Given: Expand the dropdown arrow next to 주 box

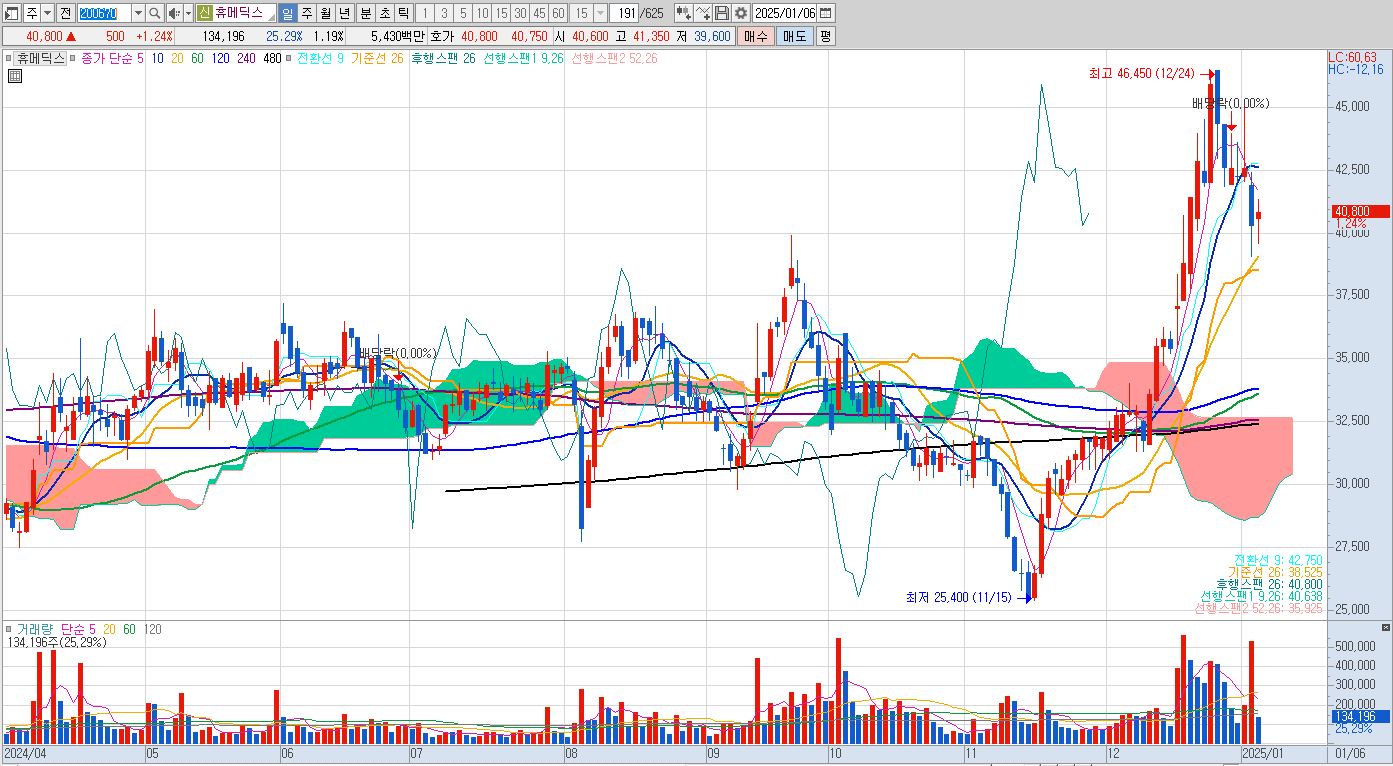Looking at the screenshot, I should [x=50, y=13].
